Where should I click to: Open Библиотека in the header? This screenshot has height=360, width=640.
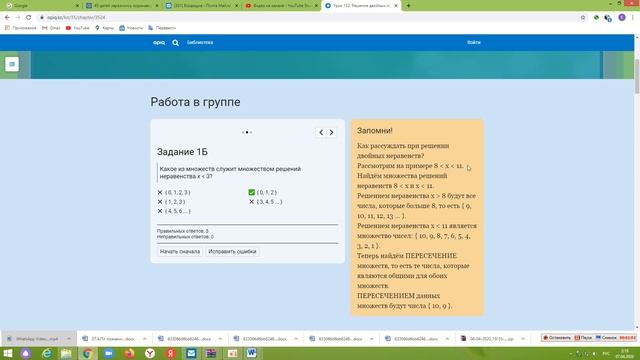[200, 42]
